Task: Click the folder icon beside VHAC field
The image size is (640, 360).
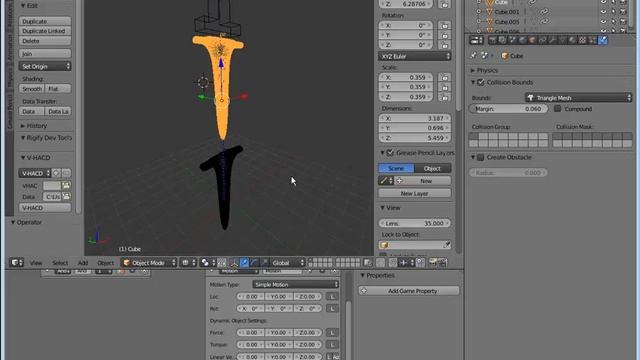Action: point(66,186)
